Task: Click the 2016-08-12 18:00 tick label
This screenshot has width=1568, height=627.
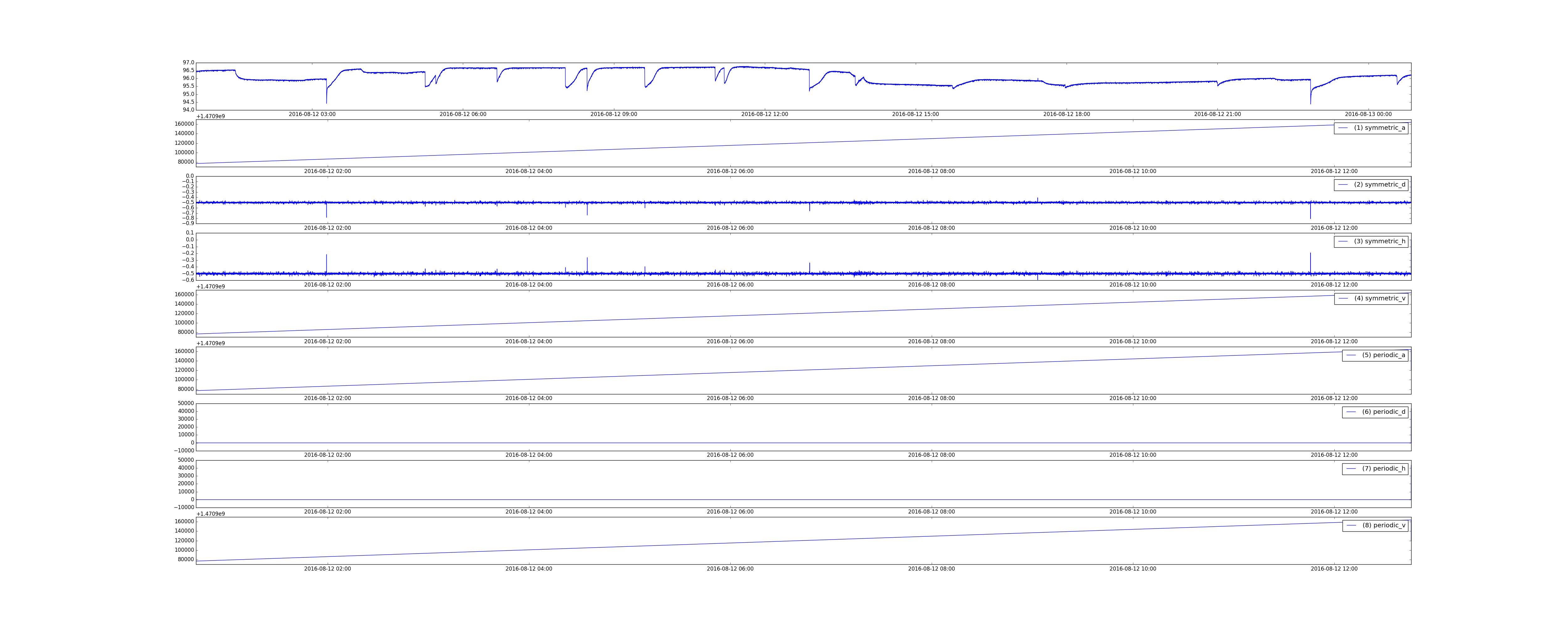Action: click(x=1067, y=114)
